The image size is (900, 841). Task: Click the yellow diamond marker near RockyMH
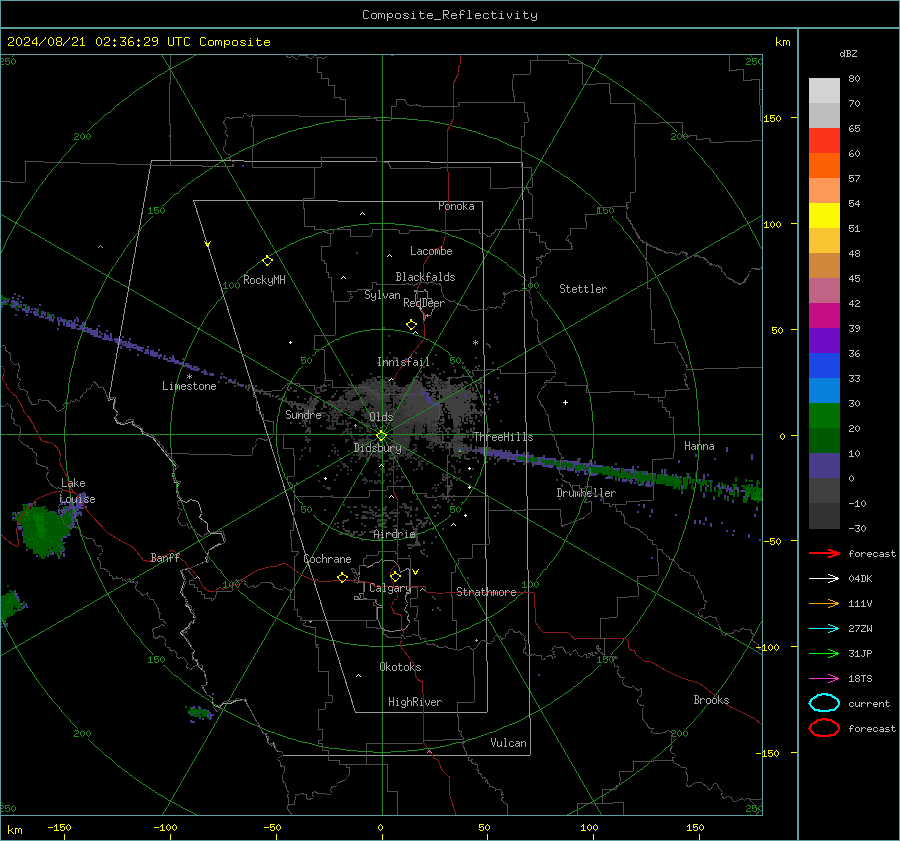[267, 261]
